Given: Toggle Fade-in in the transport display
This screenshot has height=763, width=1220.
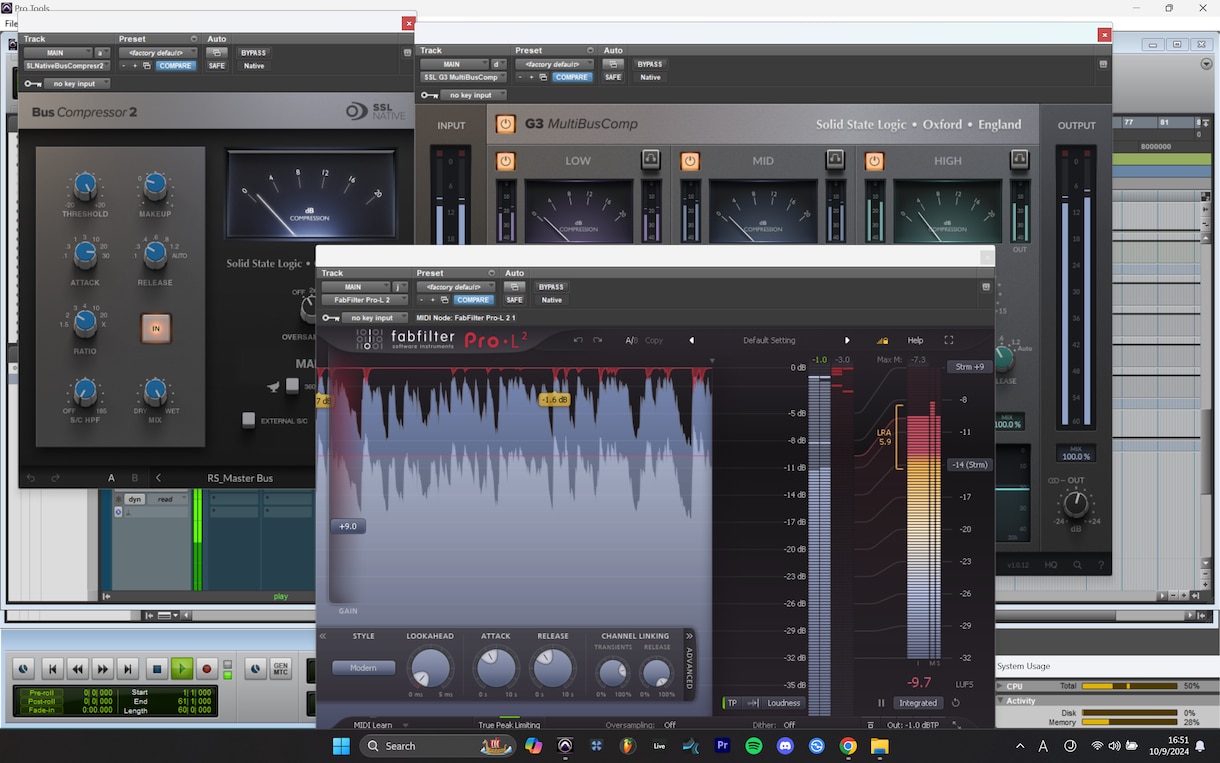Looking at the screenshot, I should tap(42, 710).
